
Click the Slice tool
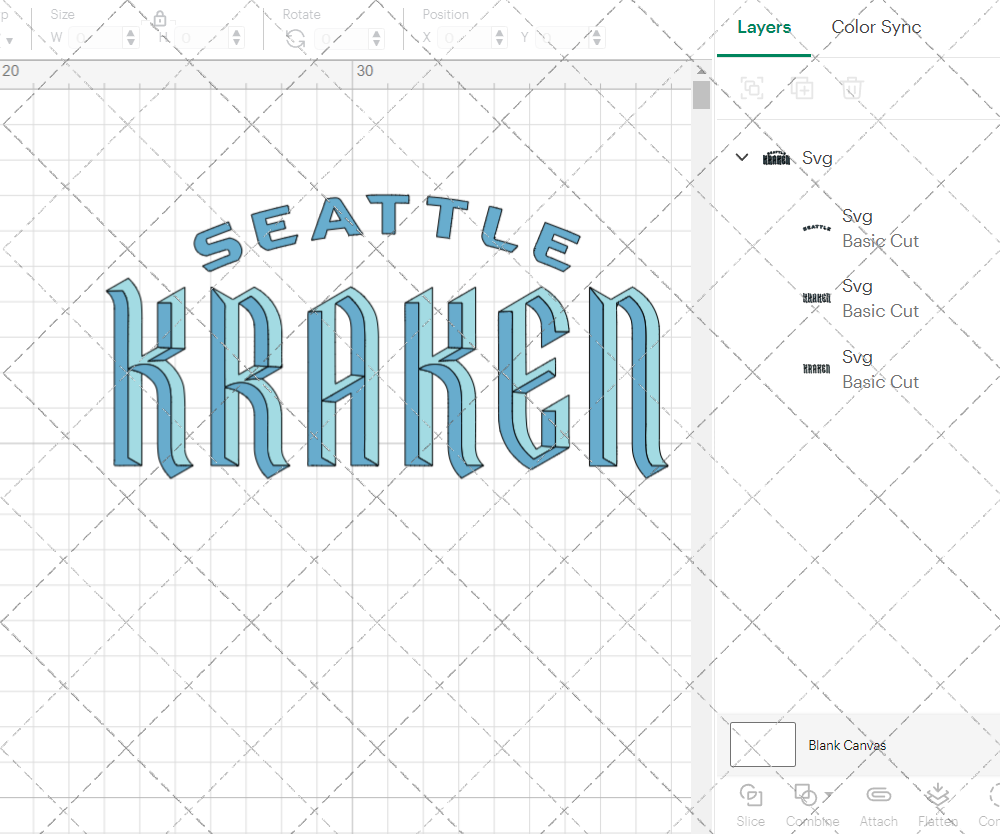click(751, 806)
